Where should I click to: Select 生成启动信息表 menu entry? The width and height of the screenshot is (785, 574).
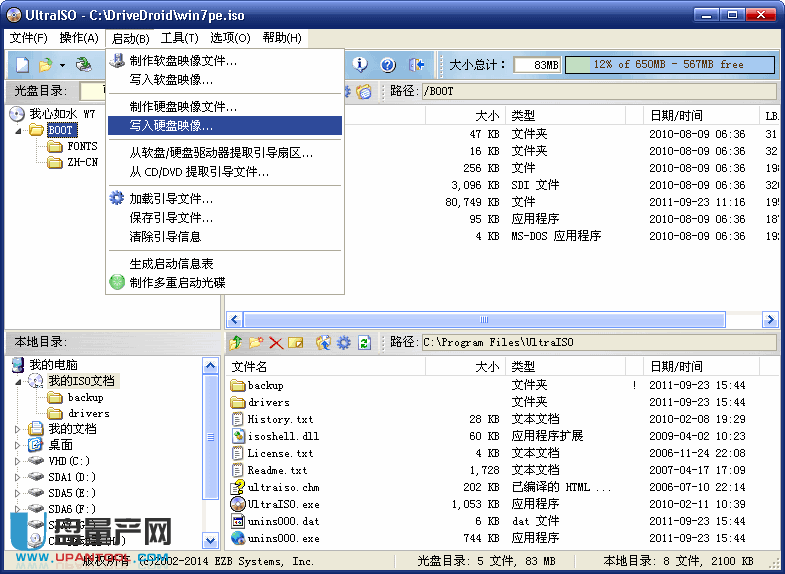point(225,264)
